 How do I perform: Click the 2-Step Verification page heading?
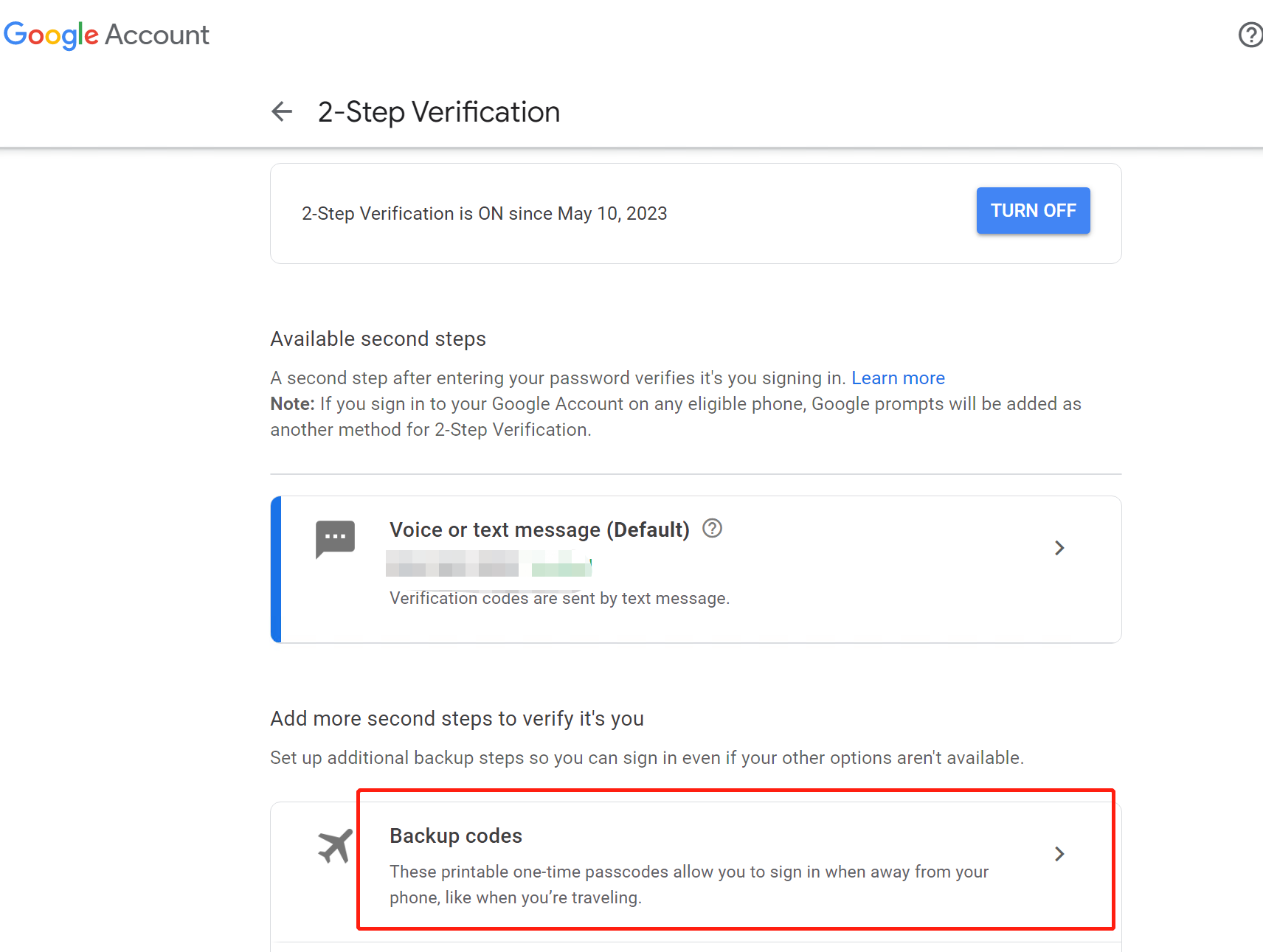pos(439,112)
